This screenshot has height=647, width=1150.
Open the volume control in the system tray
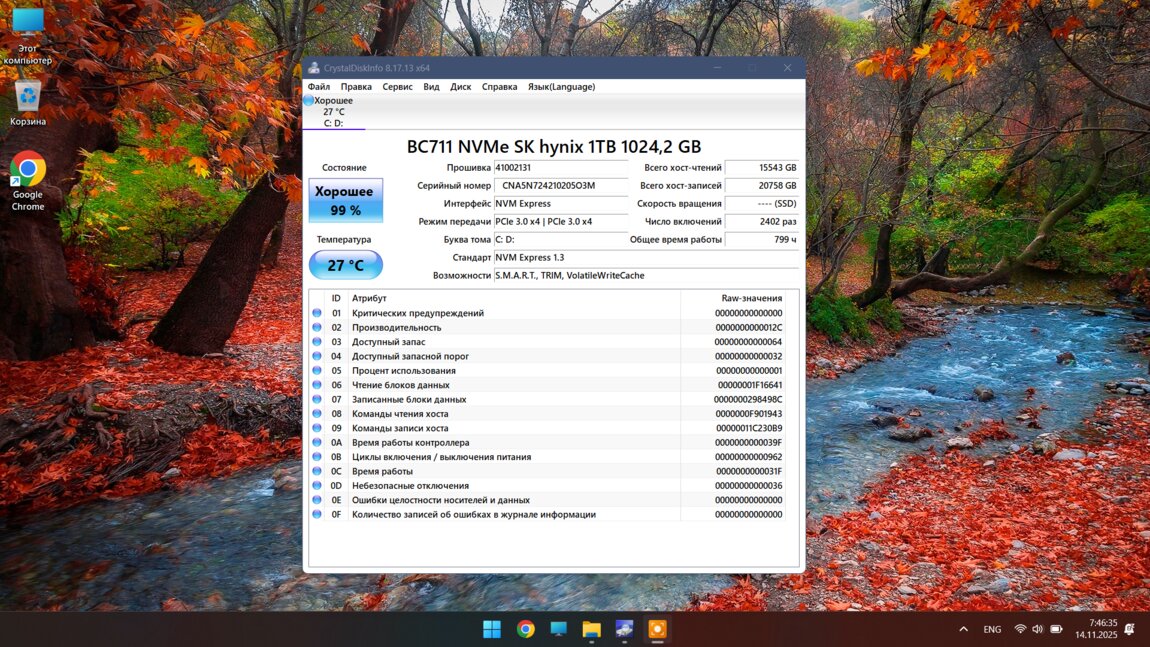point(1037,629)
